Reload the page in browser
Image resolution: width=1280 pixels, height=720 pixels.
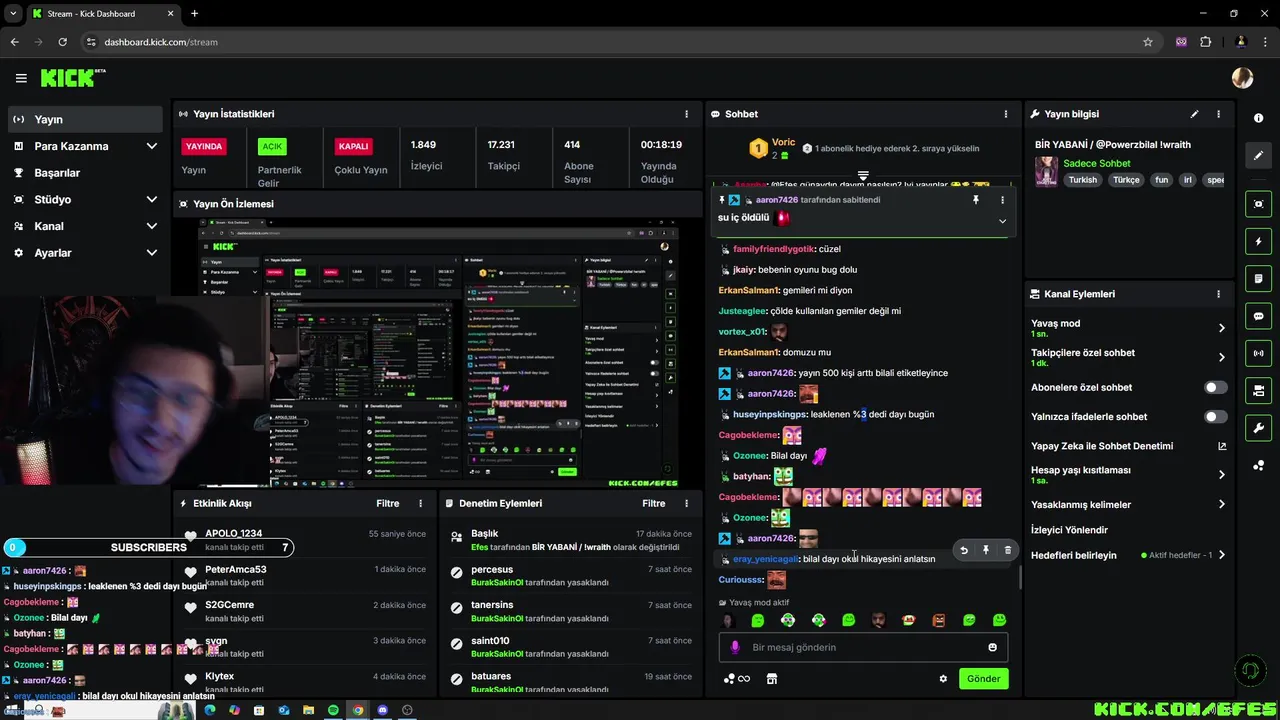[62, 42]
